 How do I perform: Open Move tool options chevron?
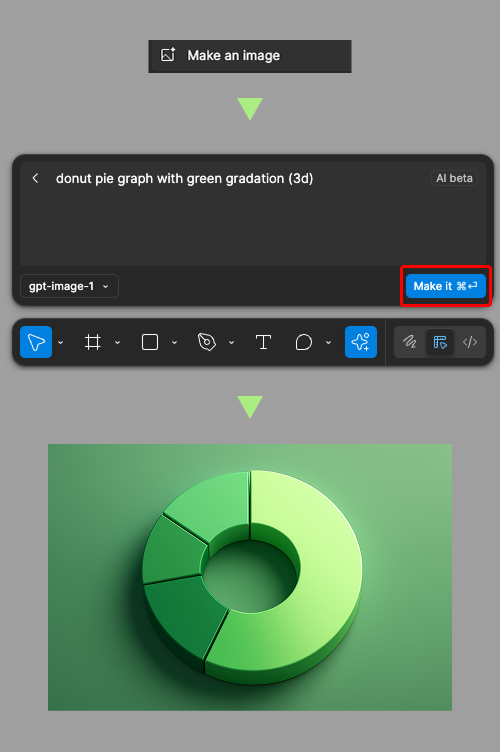click(60, 342)
